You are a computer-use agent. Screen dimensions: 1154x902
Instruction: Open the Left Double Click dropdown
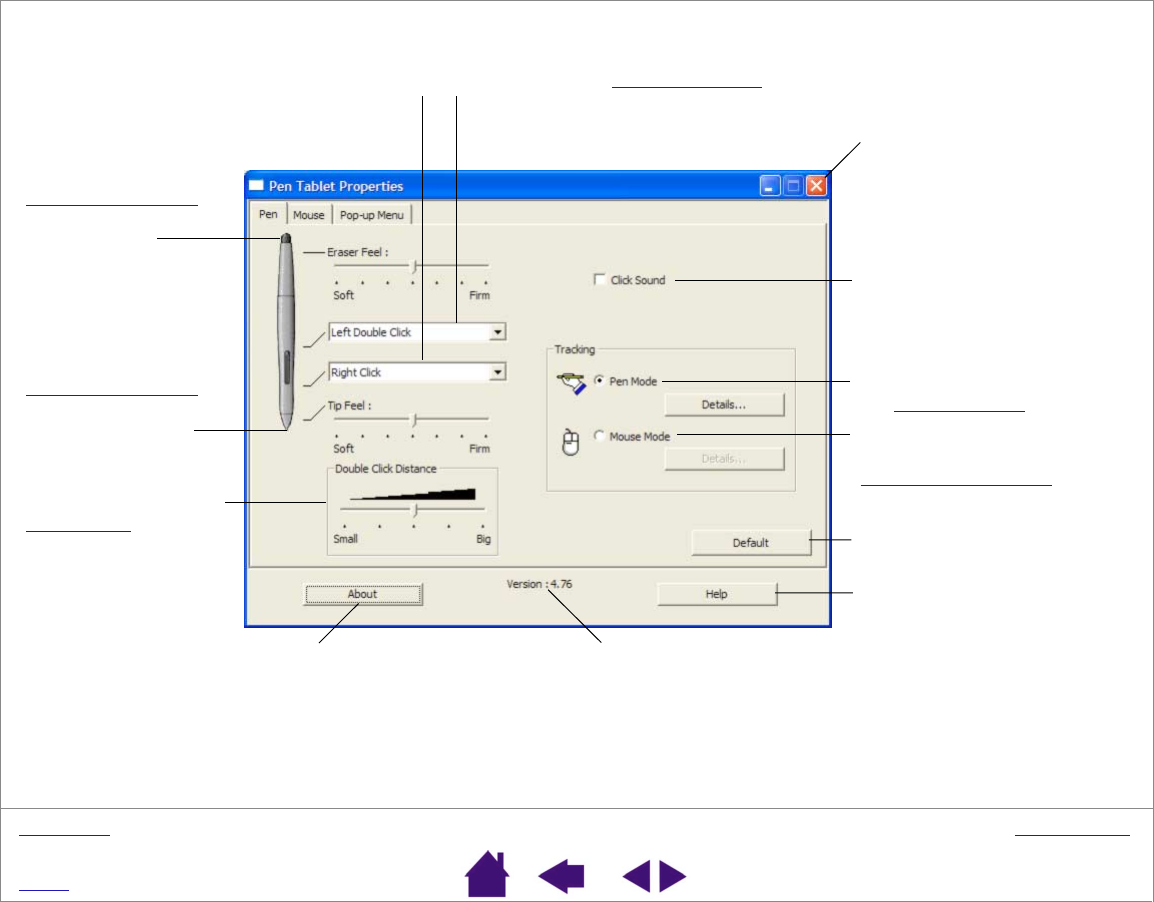(417, 333)
